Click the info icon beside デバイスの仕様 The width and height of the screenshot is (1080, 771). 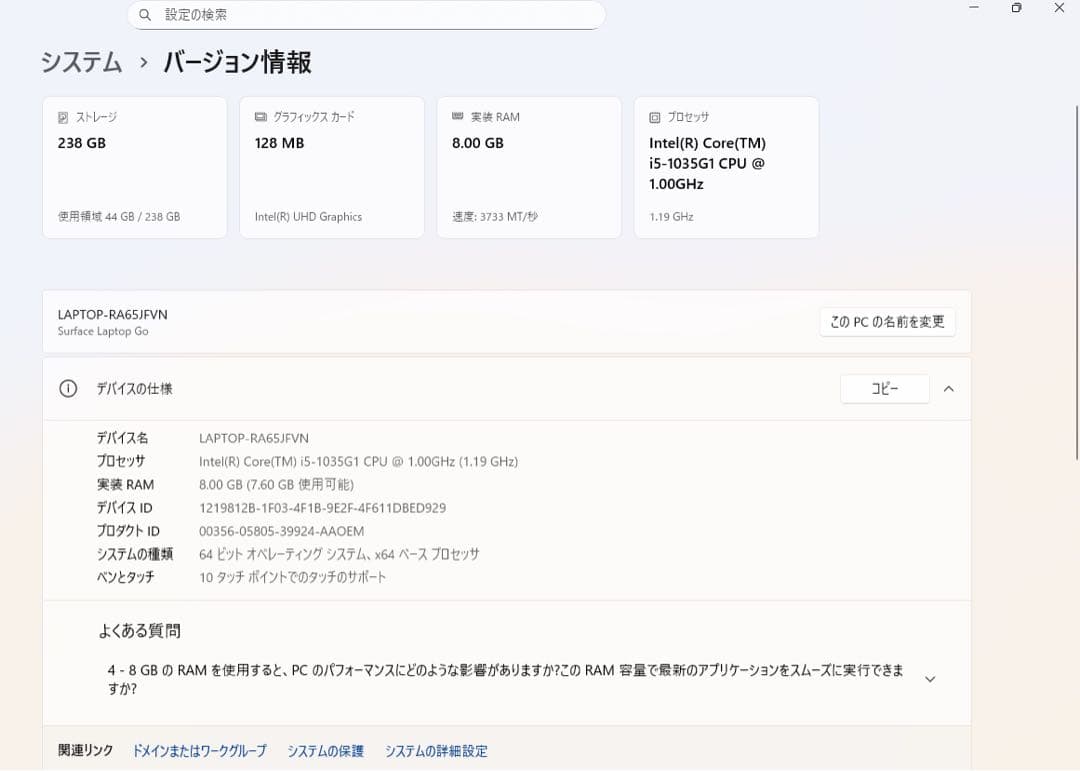(x=67, y=389)
